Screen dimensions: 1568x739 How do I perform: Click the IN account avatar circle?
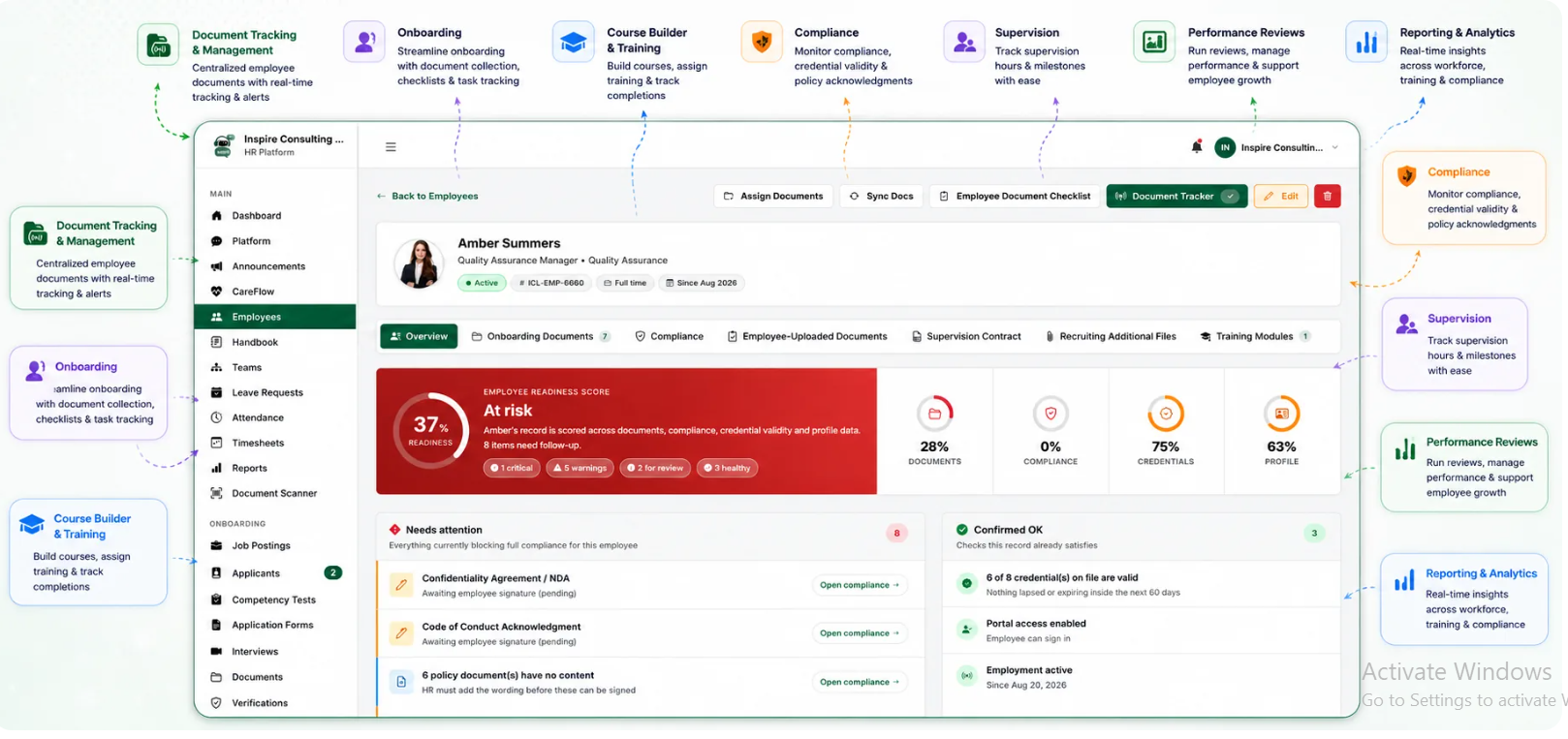1225,147
